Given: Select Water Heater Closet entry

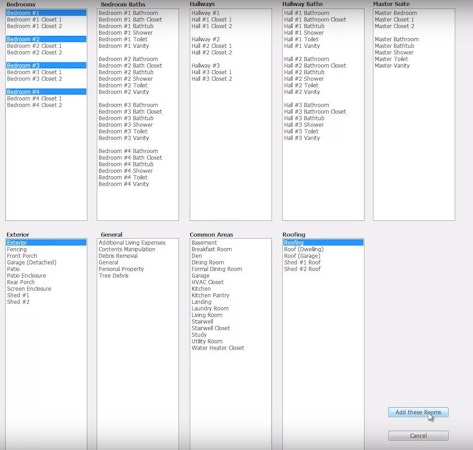Looking at the screenshot, I should coord(218,348).
